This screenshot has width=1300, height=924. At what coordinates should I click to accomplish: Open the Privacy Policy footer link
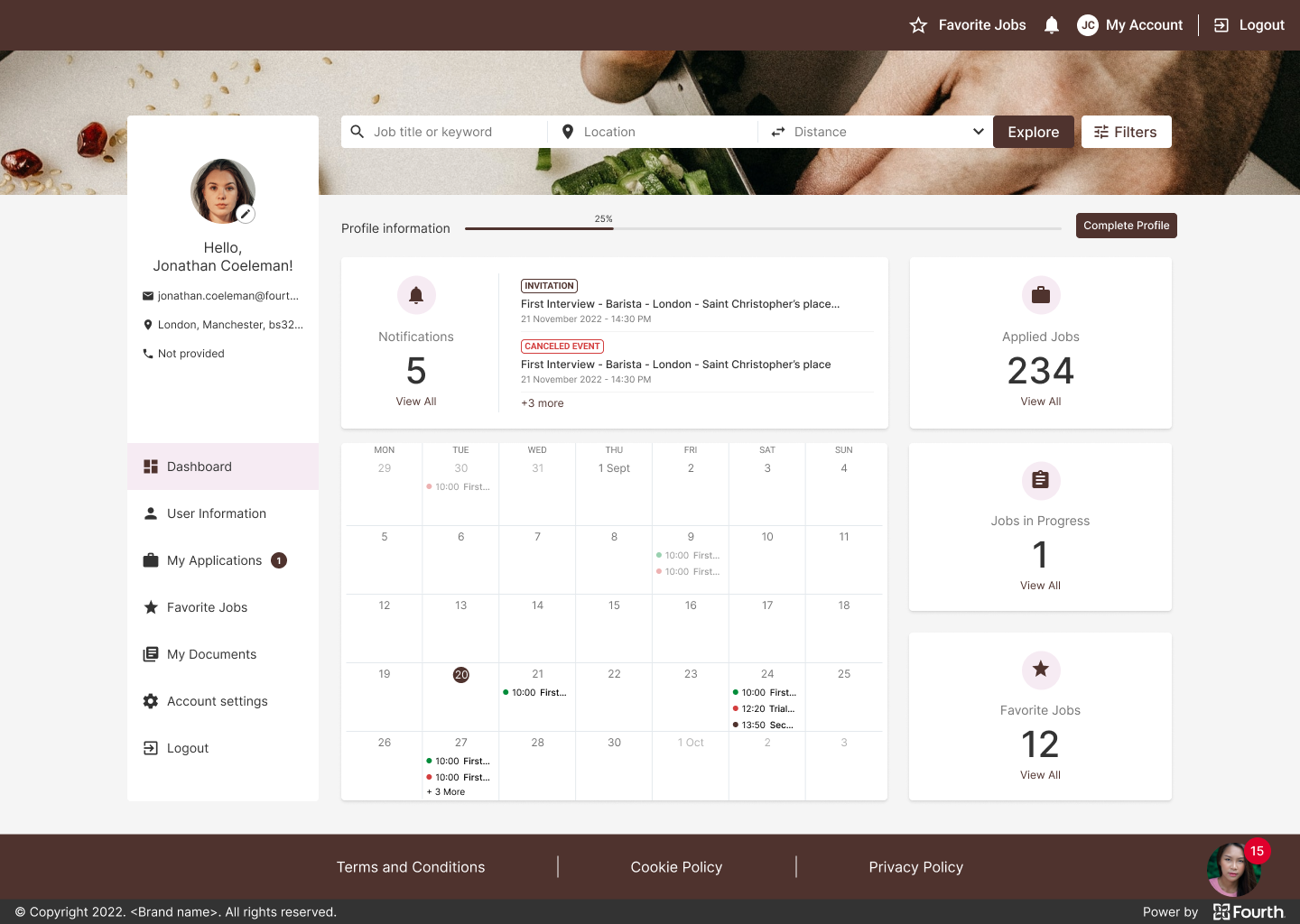pyautogui.click(x=915, y=867)
